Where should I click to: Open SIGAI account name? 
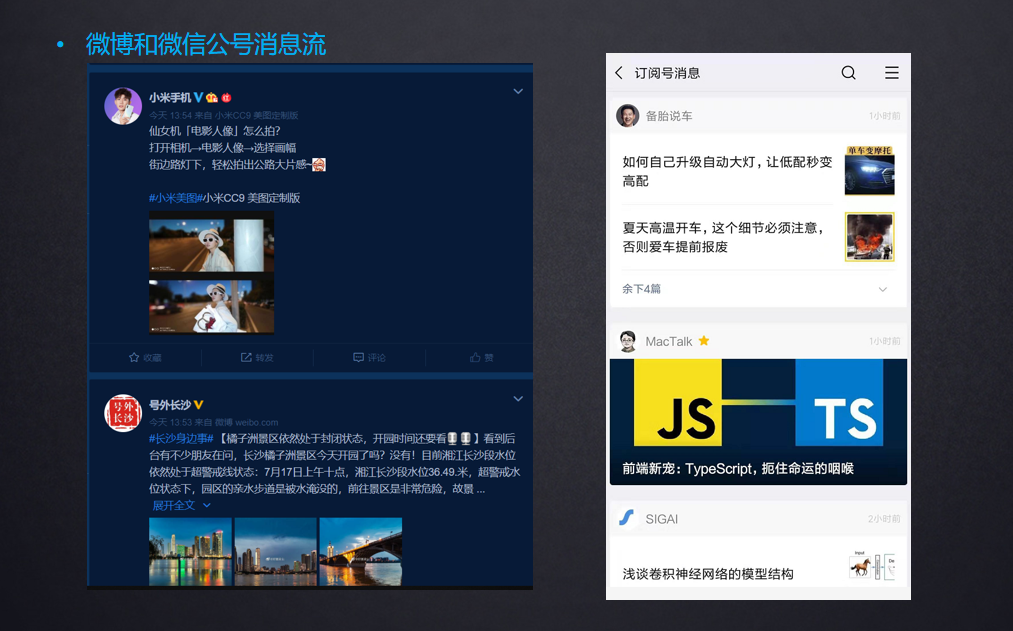(662, 519)
